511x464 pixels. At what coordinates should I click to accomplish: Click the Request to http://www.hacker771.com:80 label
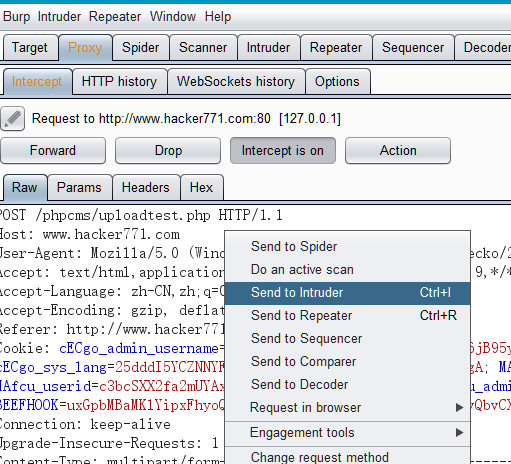pos(186,119)
